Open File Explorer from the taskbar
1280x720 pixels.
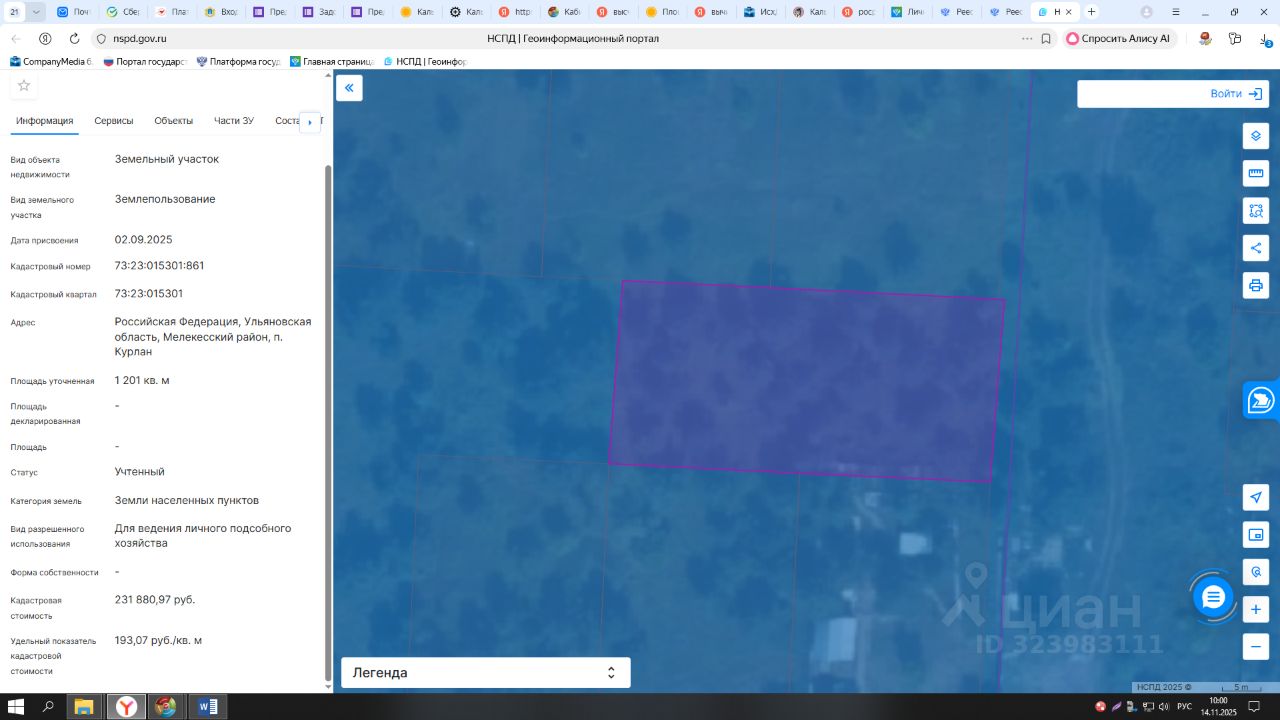84,707
